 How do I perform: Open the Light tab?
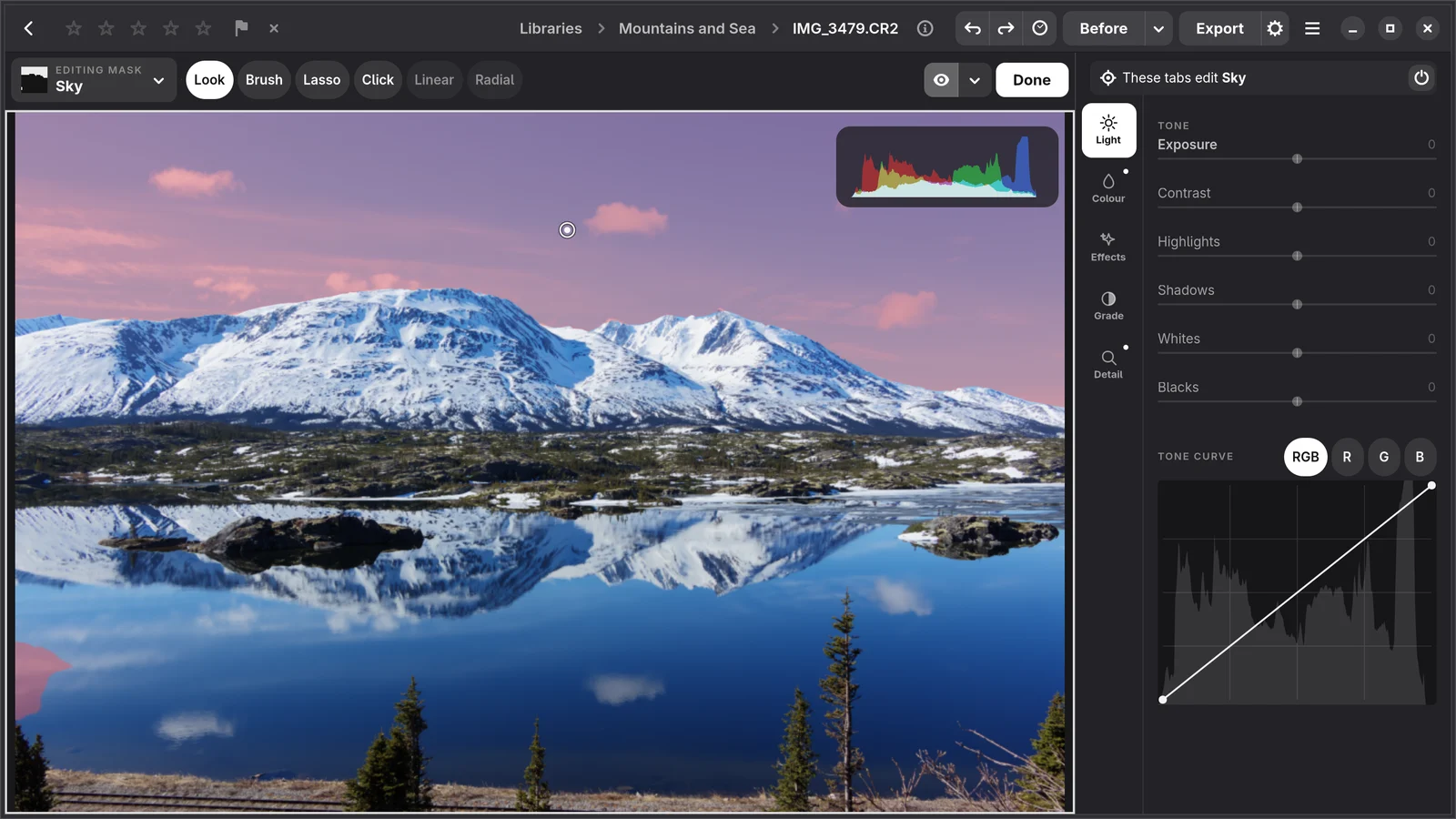pyautogui.click(x=1108, y=130)
